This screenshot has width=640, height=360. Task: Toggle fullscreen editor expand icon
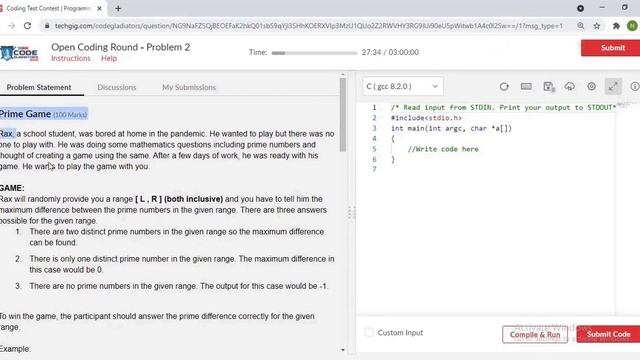point(613,86)
